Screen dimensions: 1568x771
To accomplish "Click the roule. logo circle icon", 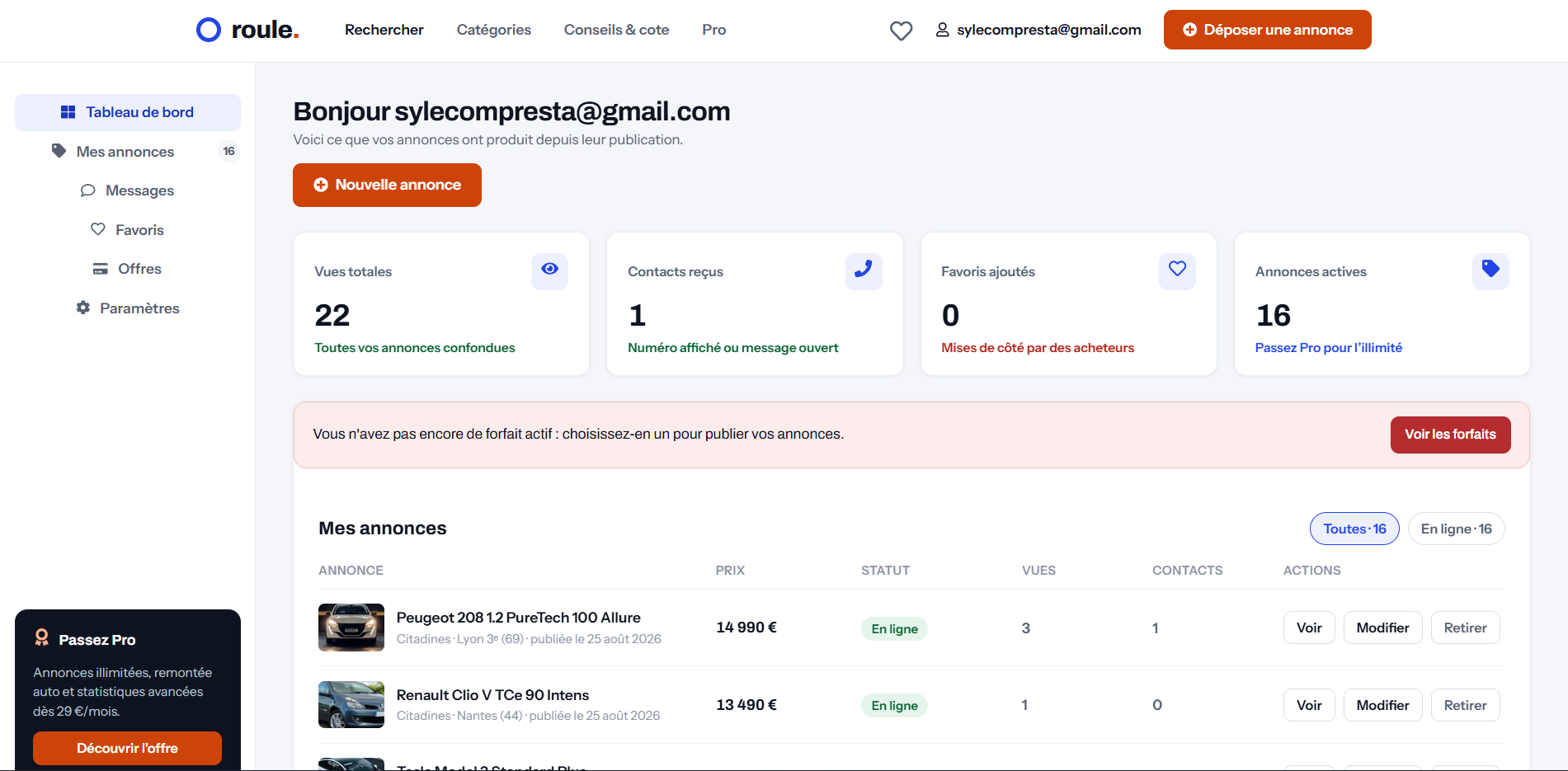I will (209, 30).
